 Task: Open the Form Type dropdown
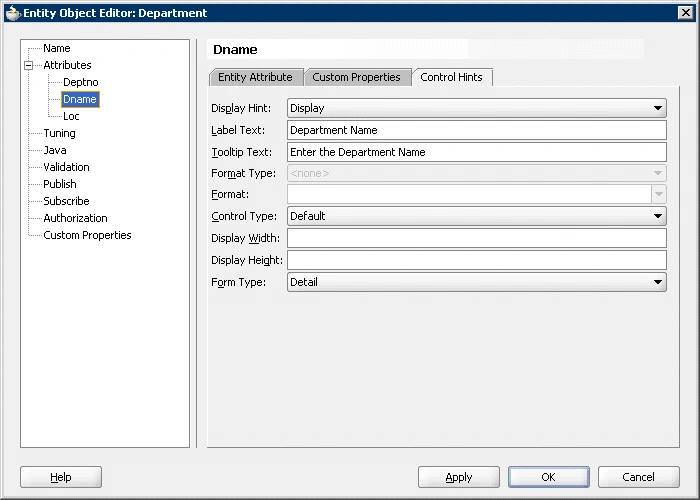(x=477, y=282)
